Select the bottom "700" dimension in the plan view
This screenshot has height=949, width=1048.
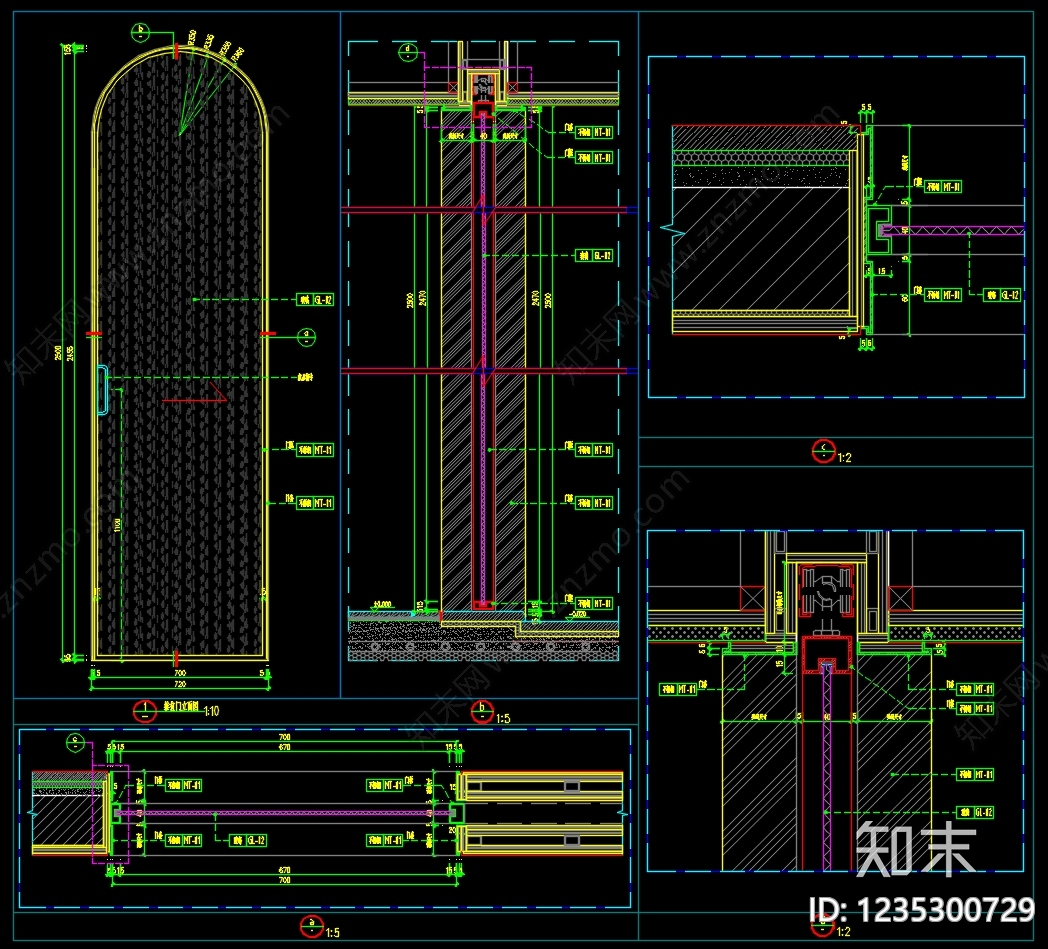click(x=285, y=880)
